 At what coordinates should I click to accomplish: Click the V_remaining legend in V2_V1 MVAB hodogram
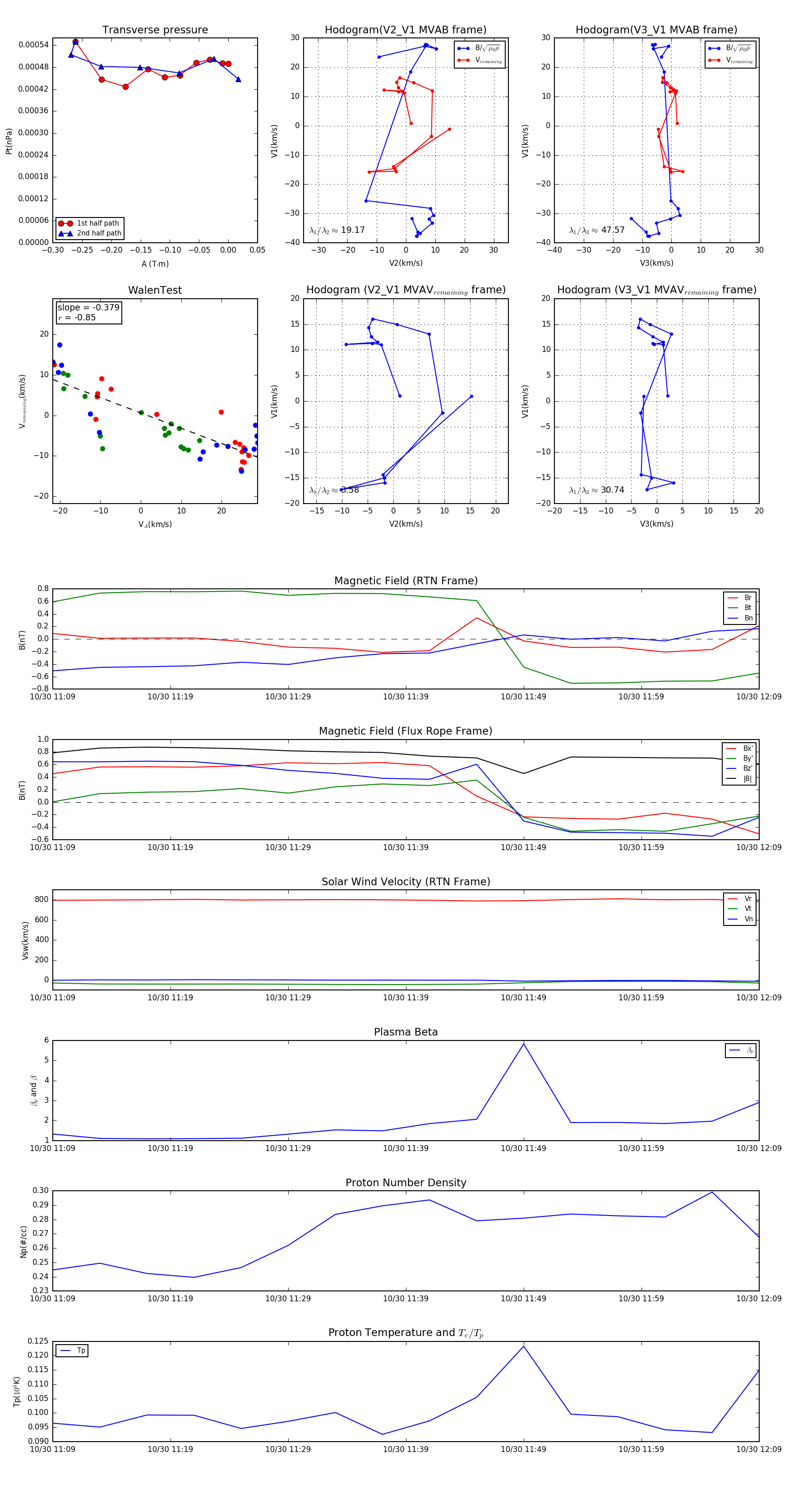[480, 60]
